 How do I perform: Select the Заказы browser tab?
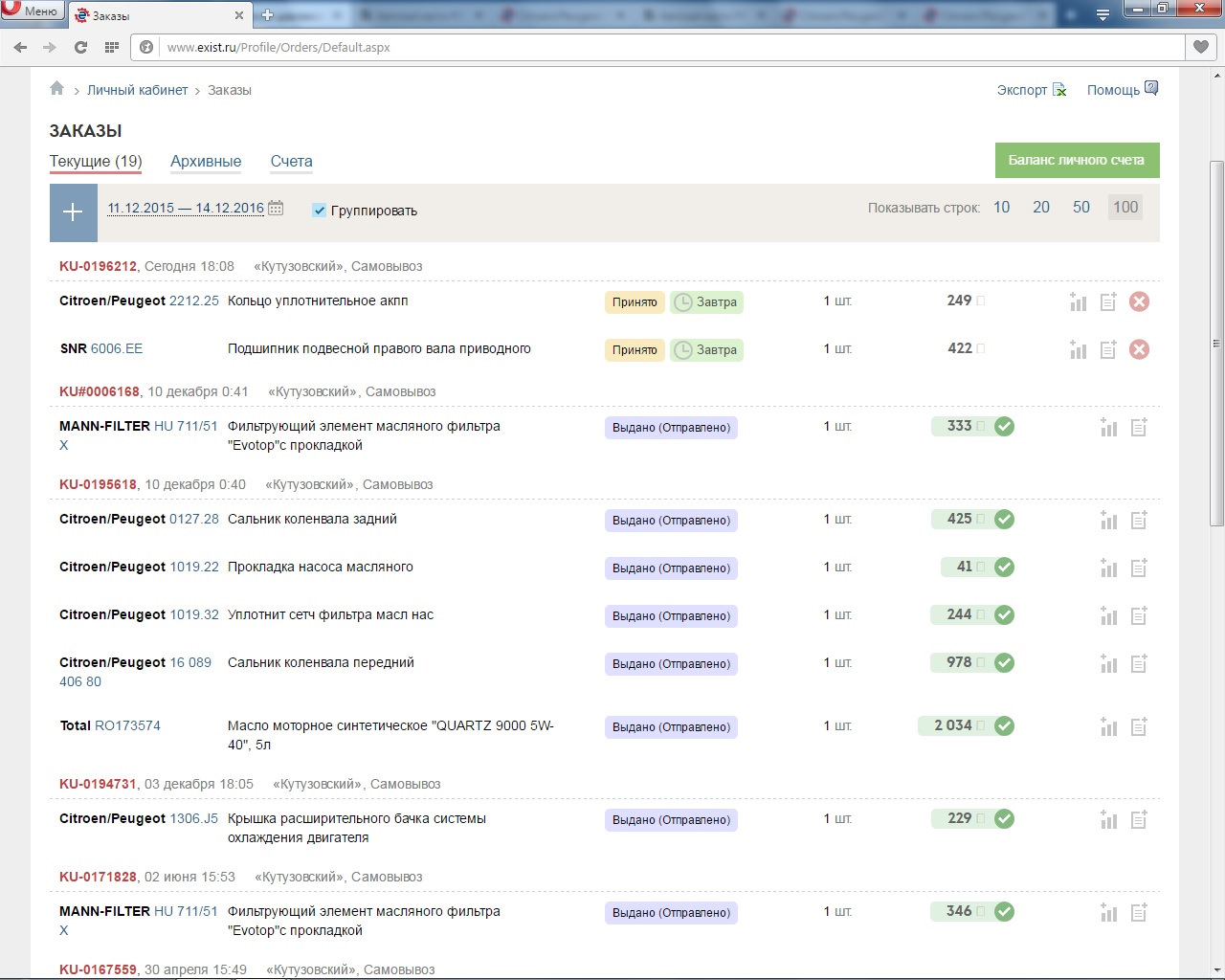pyautogui.click(x=159, y=15)
